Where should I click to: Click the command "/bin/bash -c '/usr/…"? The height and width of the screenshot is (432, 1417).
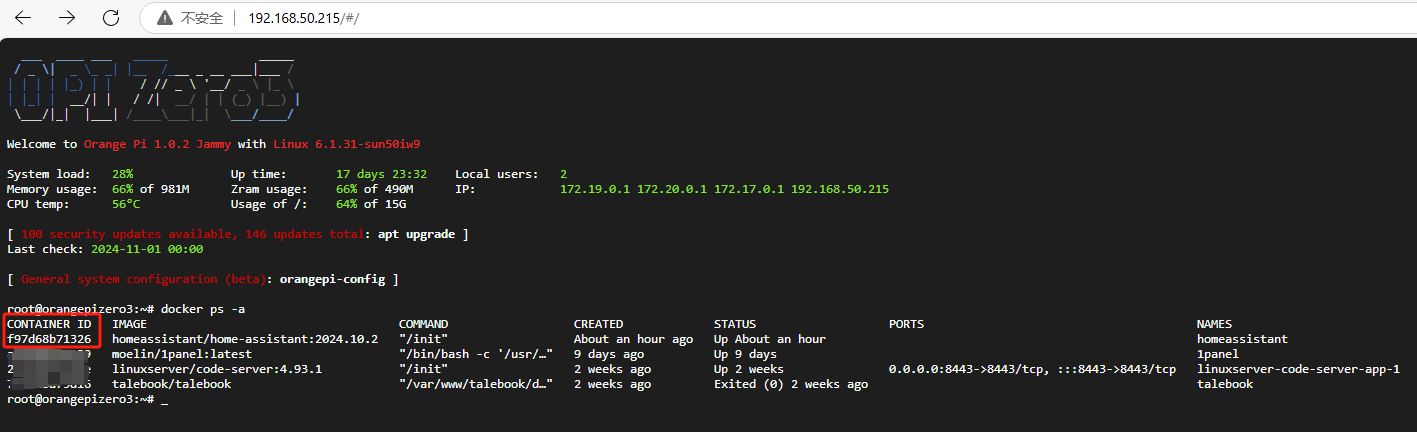[476, 354]
